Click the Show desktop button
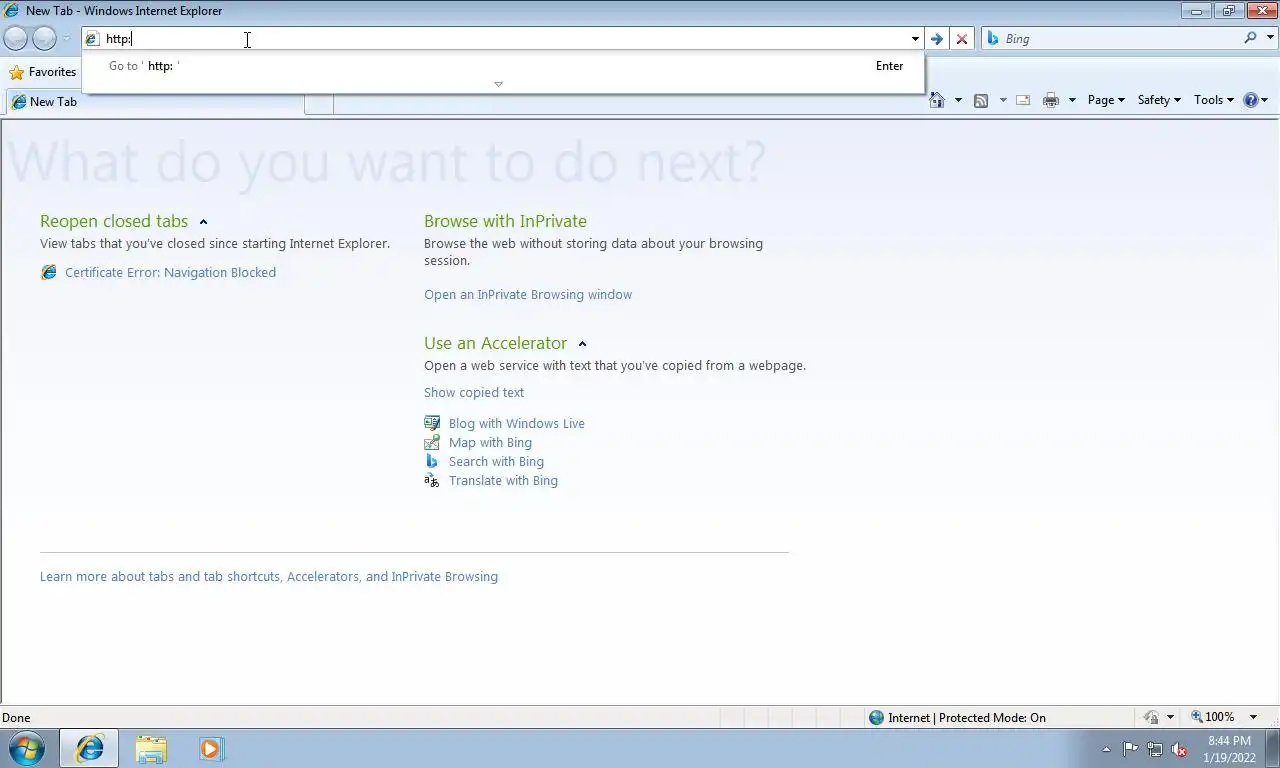 (x=1272, y=748)
